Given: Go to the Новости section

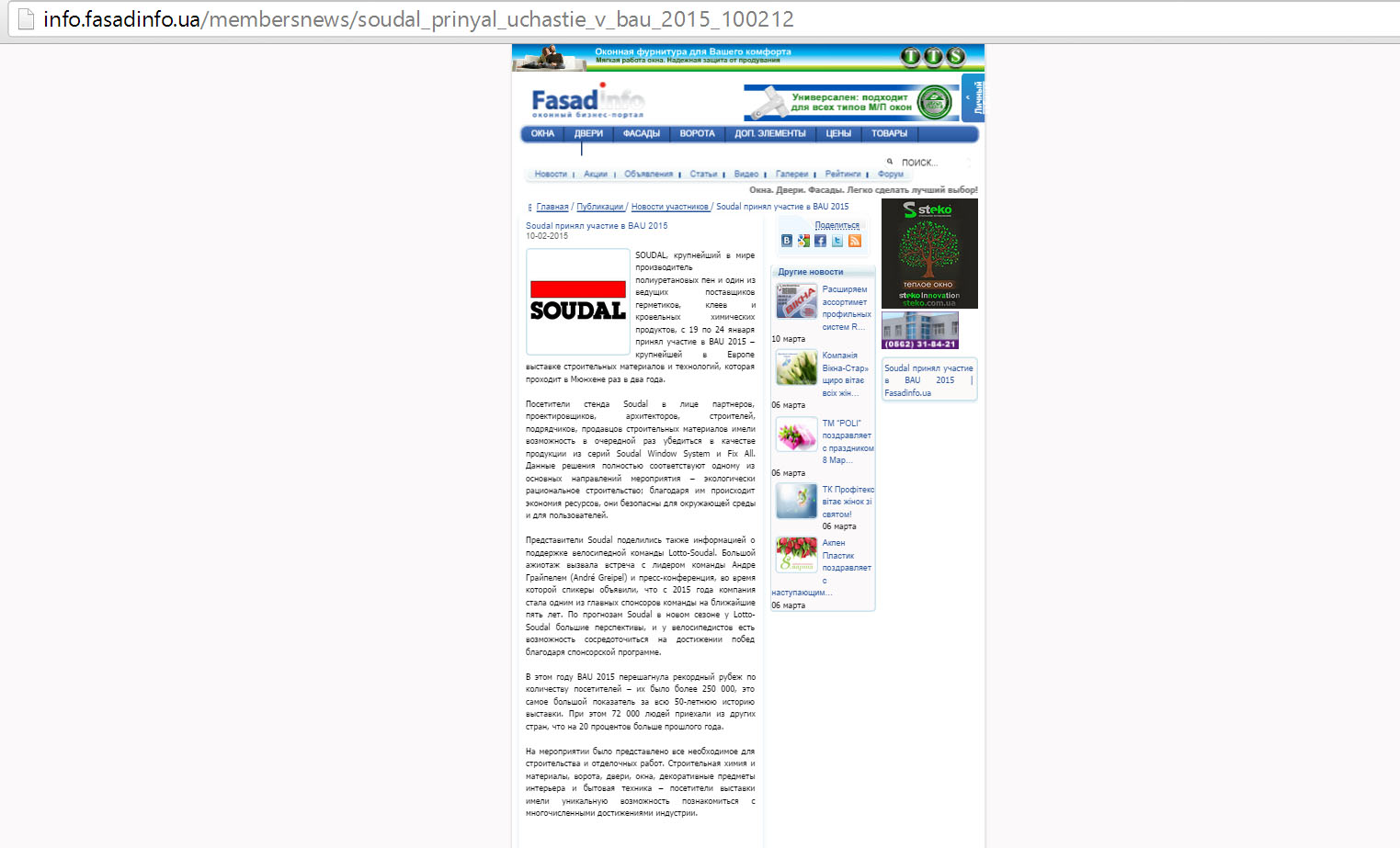Looking at the screenshot, I should (x=551, y=175).
